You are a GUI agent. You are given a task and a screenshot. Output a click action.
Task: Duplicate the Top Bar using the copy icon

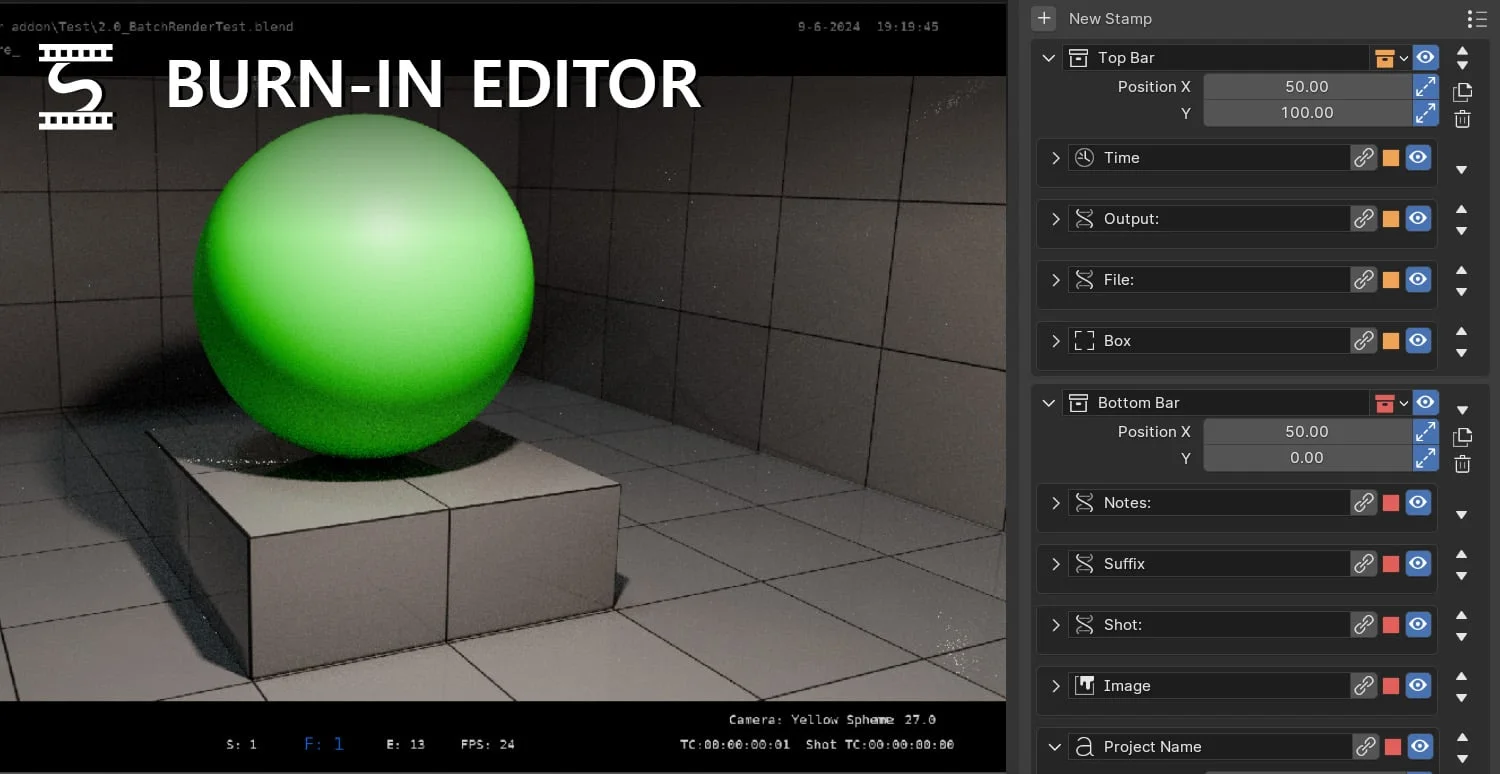click(1462, 91)
